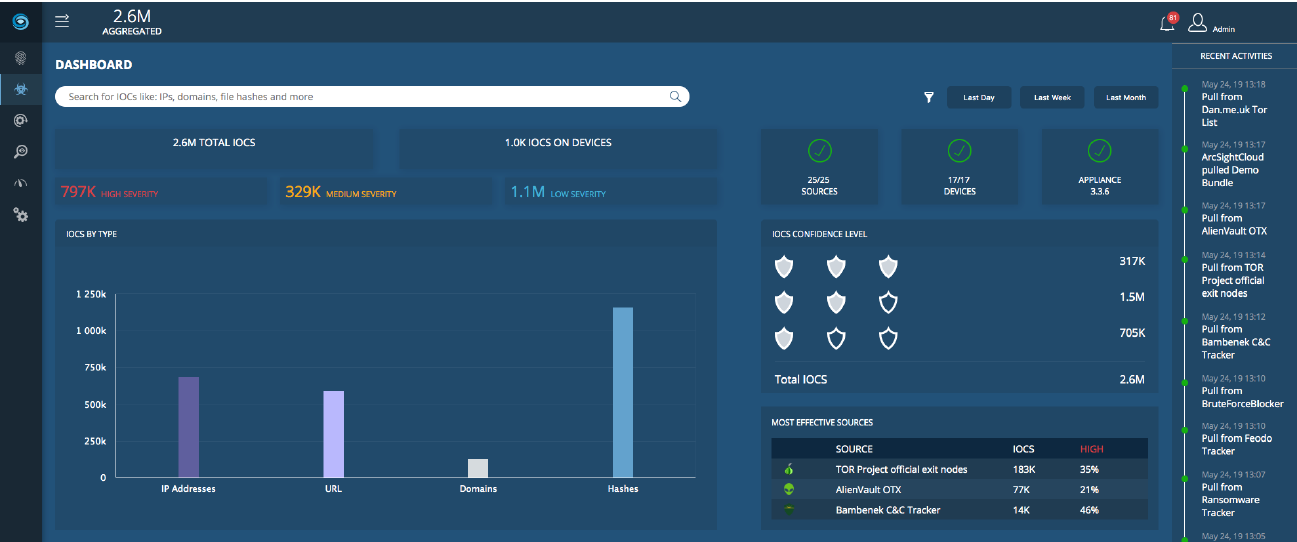The height and width of the screenshot is (542, 1297).
Task: Sort by the IOCS column header
Action: click(x=1023, y=449)
